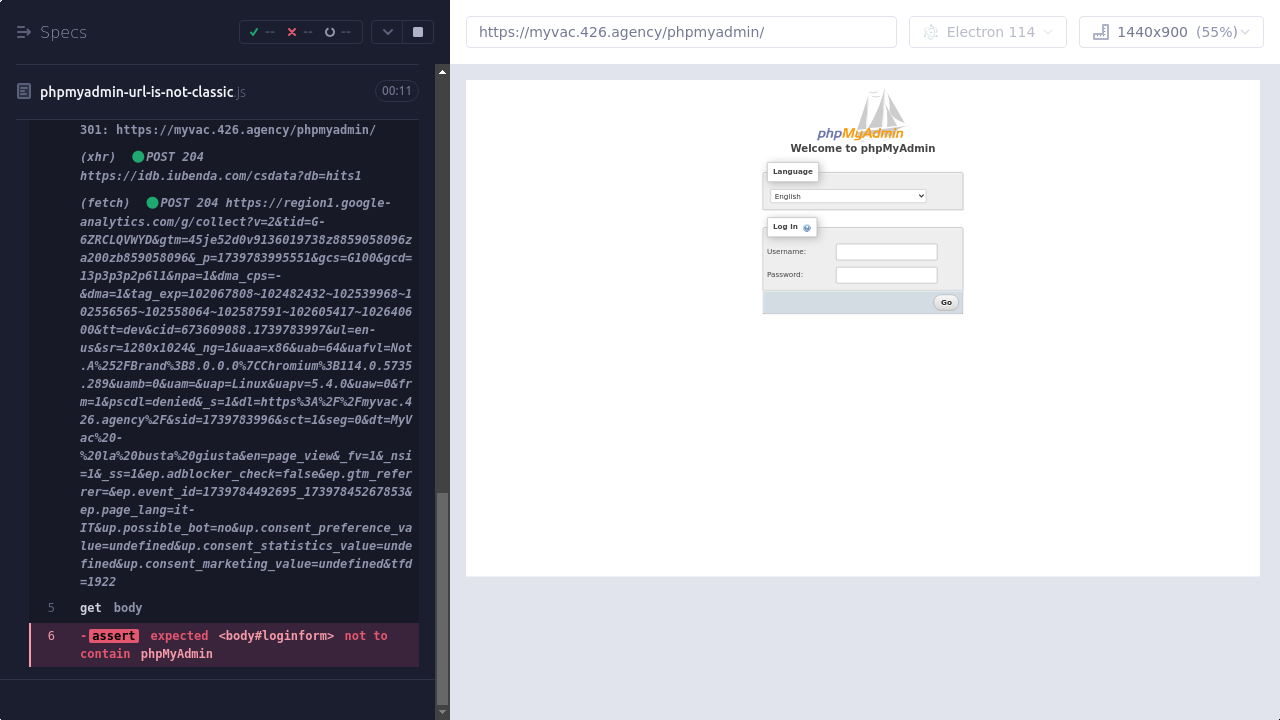The image size is (1280, 720).
Task: Open the chevron dropdown next to stop button
Action: (x=387, y=32)
